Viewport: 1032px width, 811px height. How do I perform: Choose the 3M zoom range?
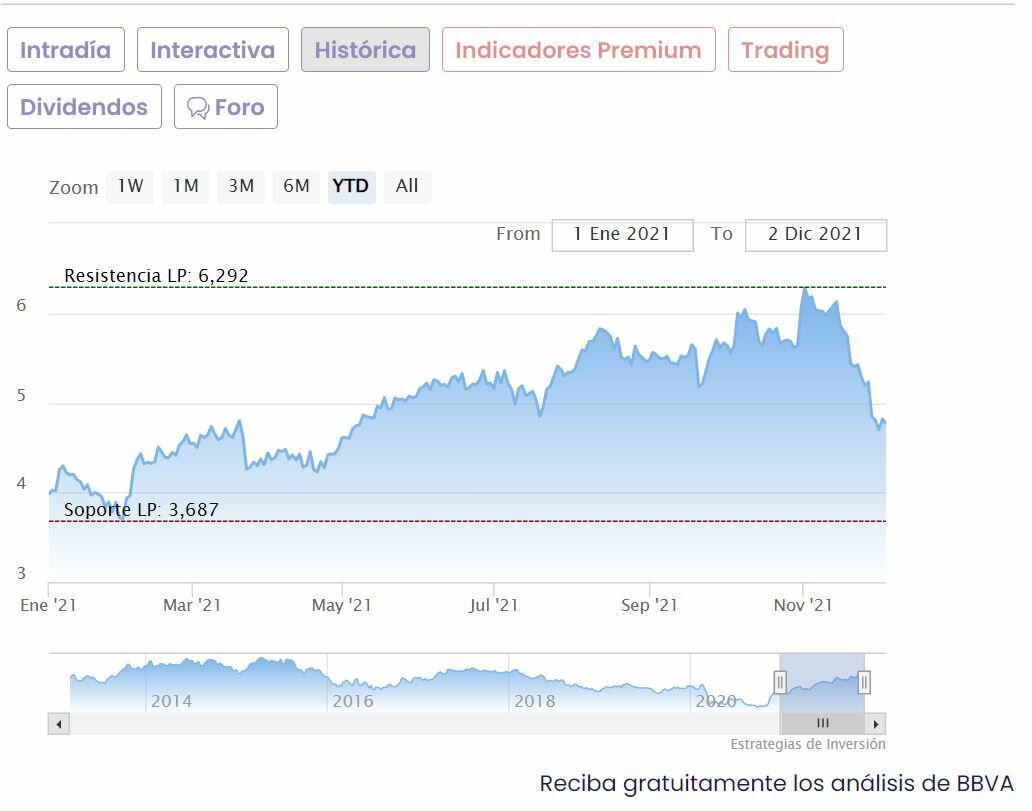click(241, 186)
